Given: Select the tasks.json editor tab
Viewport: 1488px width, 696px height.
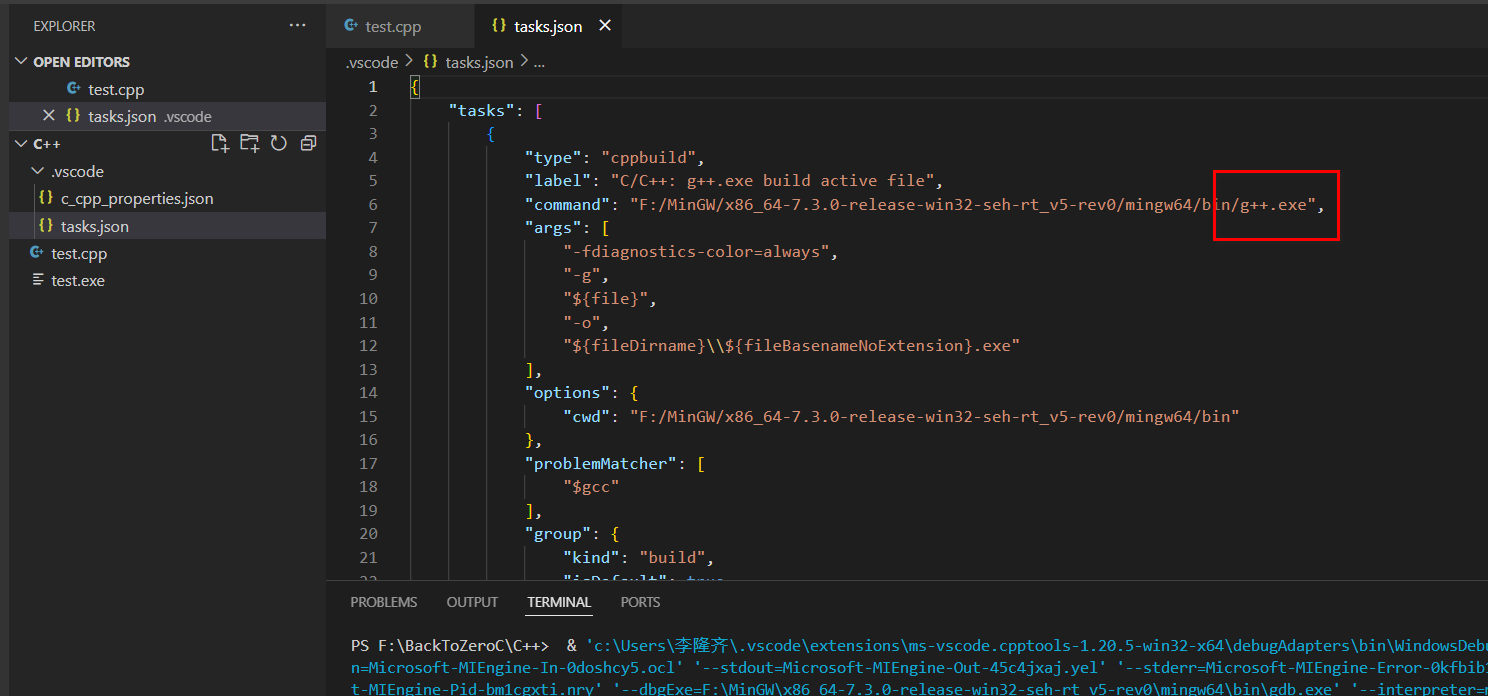Looking at the screenshot, I should click(x=548, y=26).
